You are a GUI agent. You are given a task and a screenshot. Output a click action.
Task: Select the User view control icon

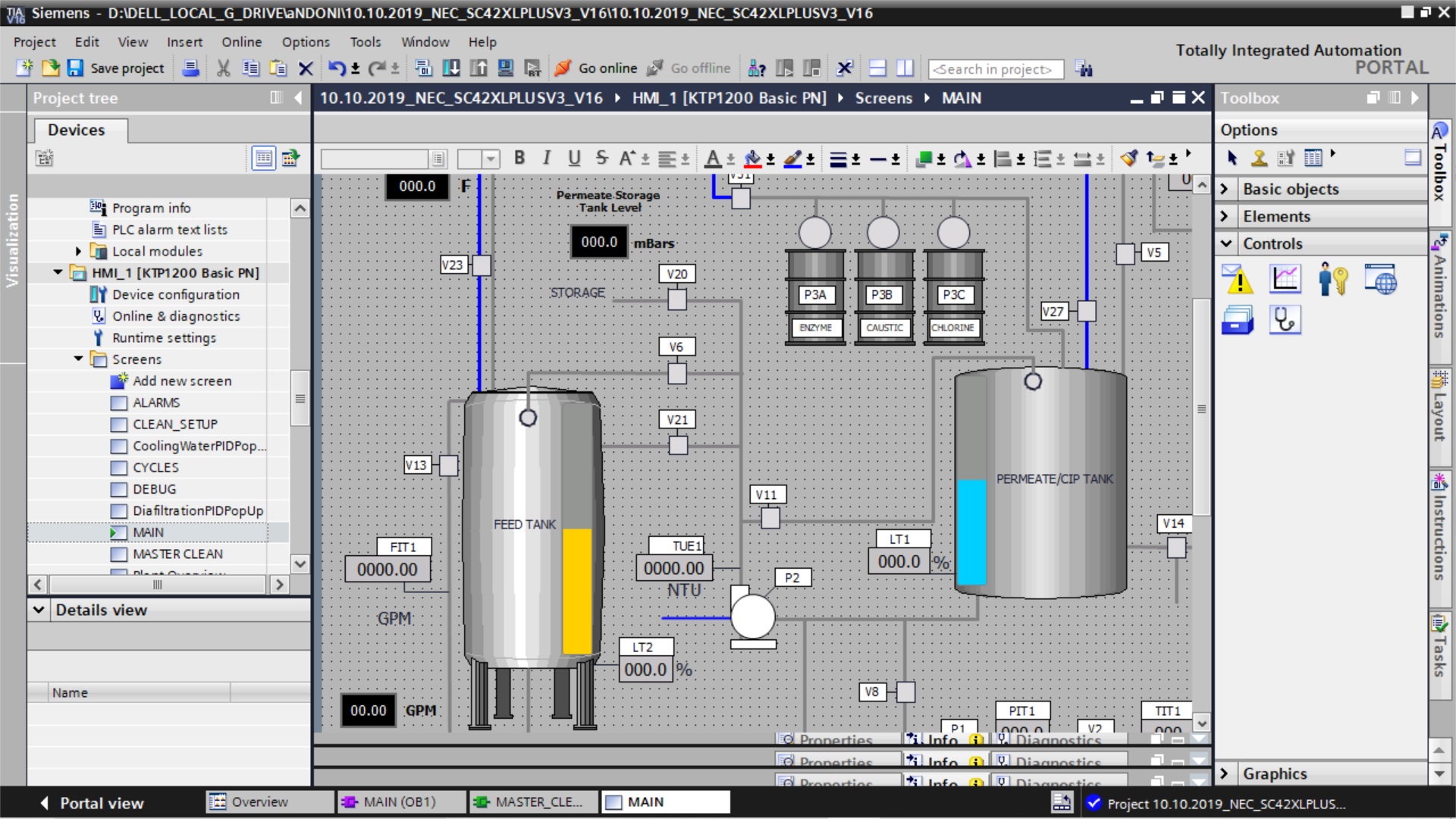1332,279
